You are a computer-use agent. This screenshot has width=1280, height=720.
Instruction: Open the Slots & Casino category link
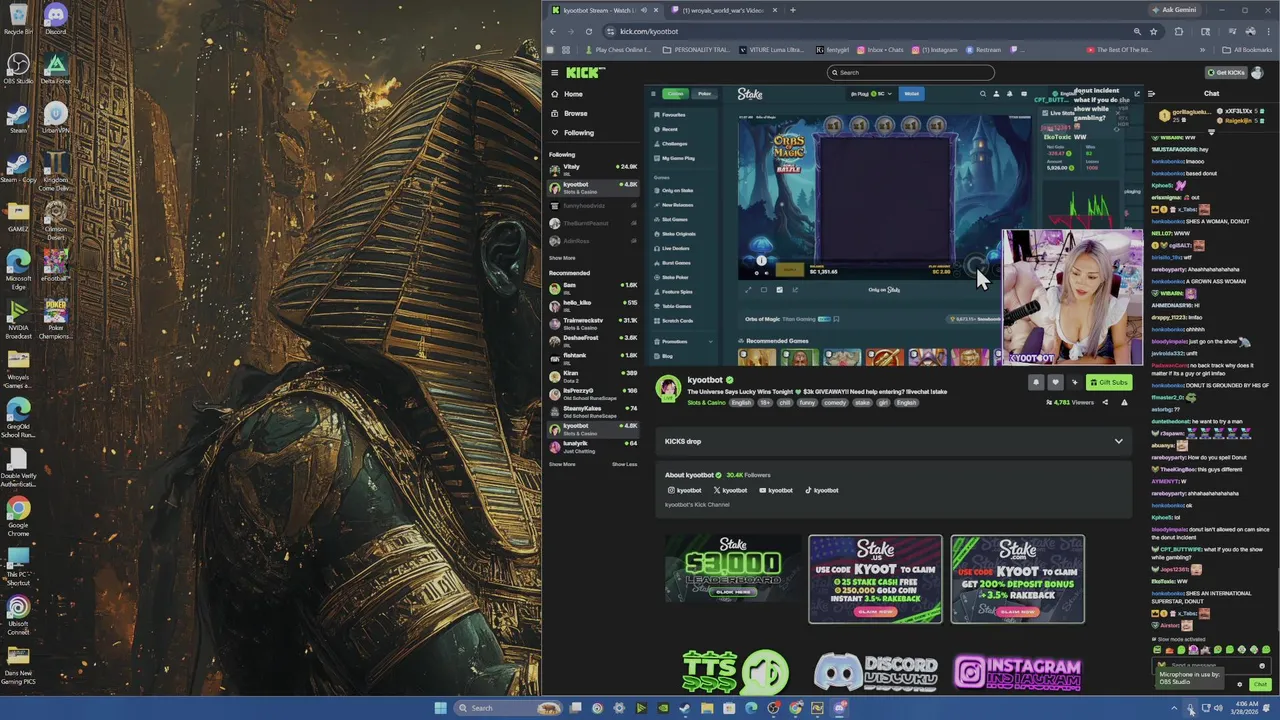(706, 403)
